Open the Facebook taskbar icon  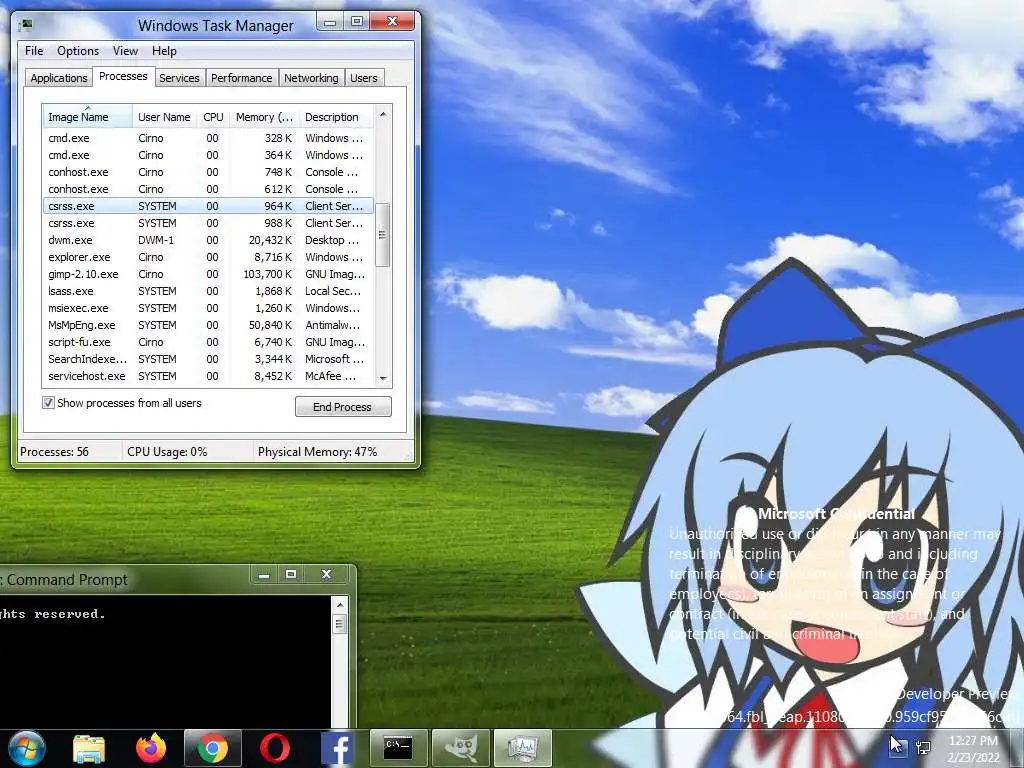(337, 748)
